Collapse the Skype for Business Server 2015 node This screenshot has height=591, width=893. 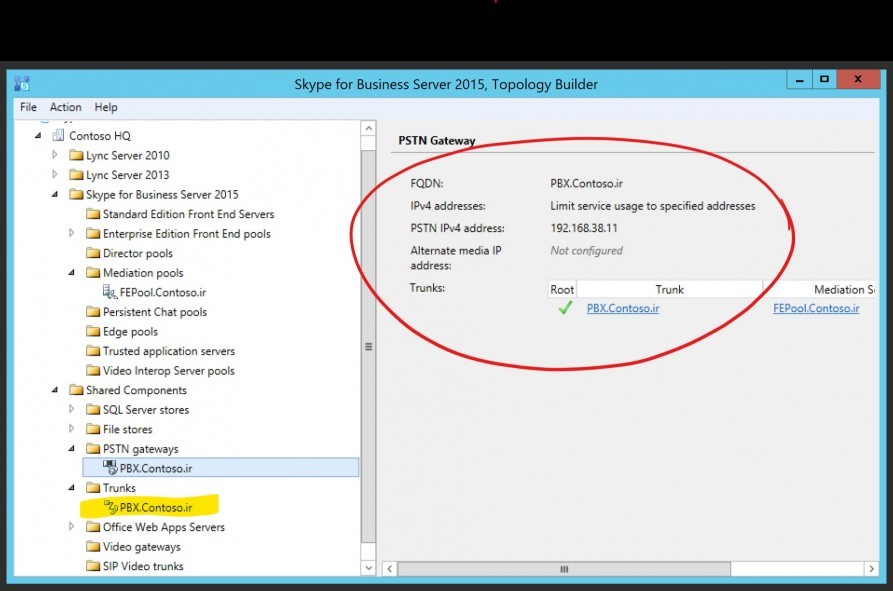tap(55, 195)
